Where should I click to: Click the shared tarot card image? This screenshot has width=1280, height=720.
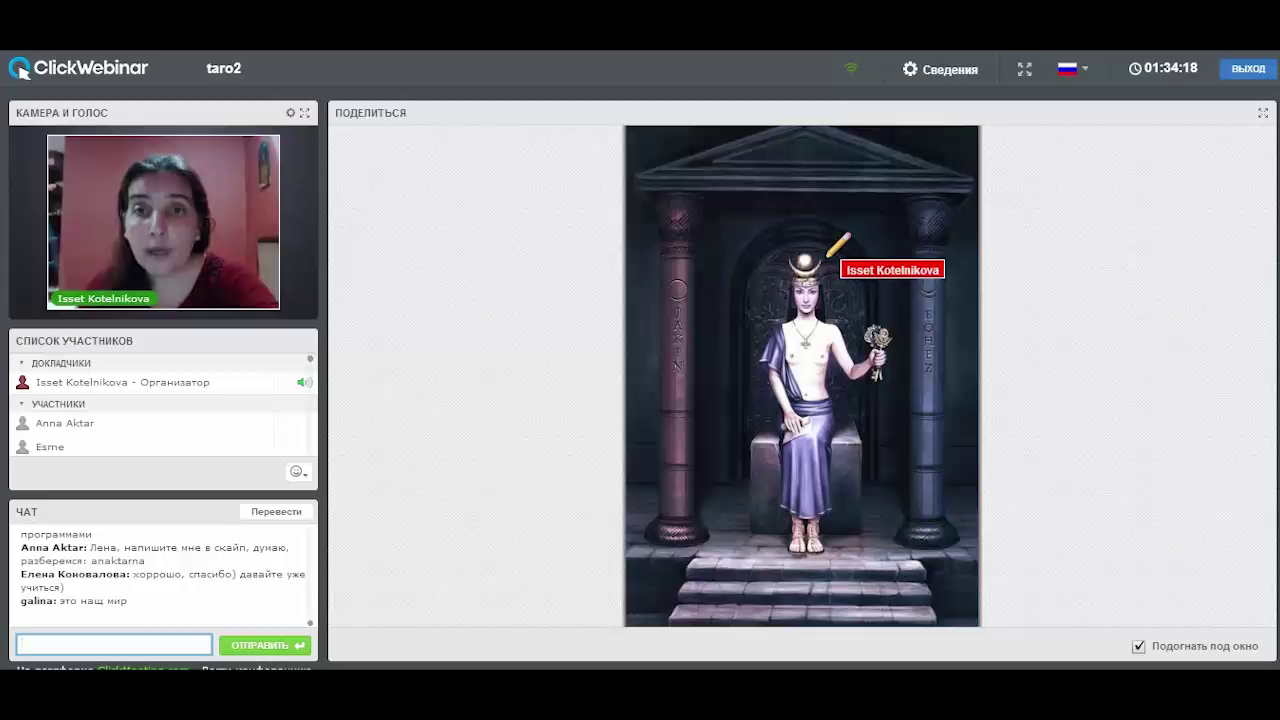pos(802,376)
